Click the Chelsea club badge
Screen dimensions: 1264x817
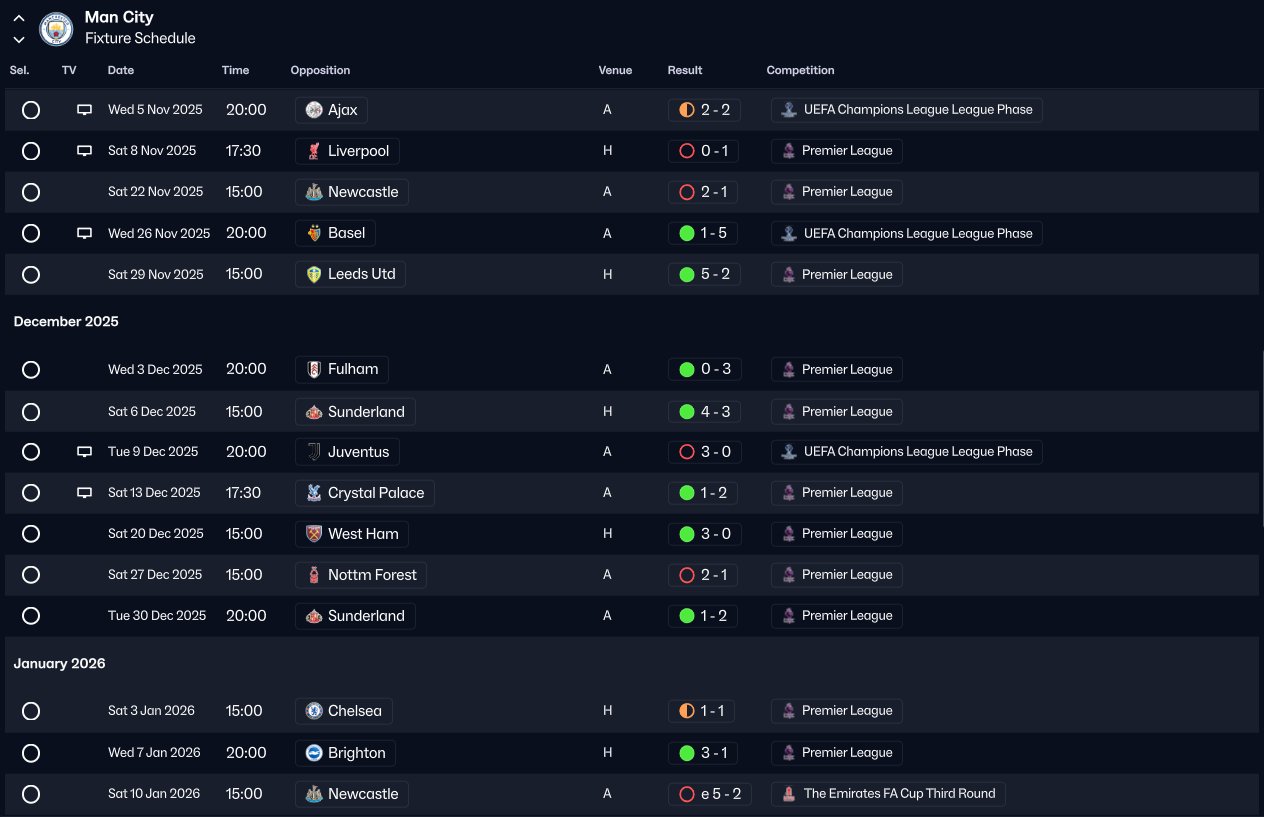(x=314, y=711)
